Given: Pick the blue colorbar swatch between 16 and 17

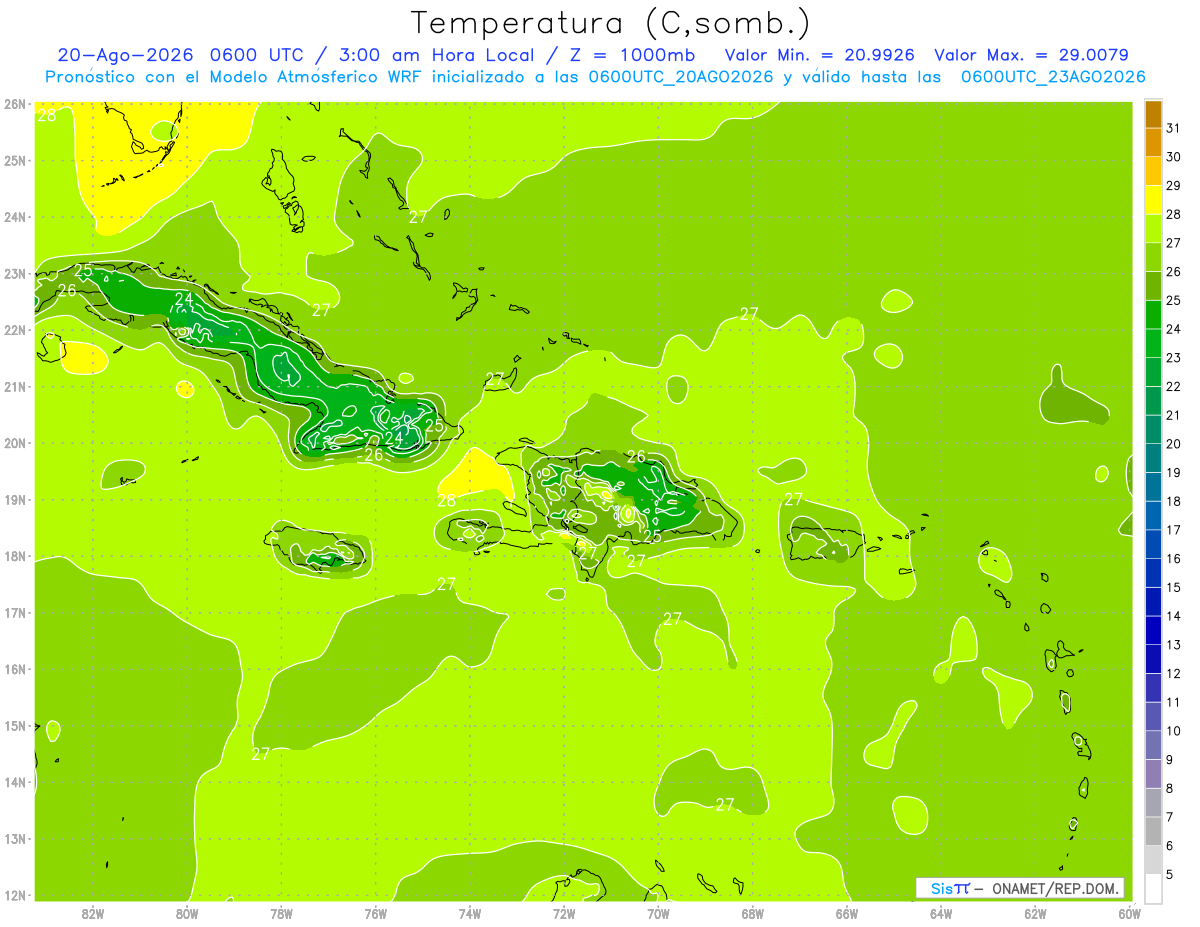Looking at the screenshot, I should (1153, 543).
